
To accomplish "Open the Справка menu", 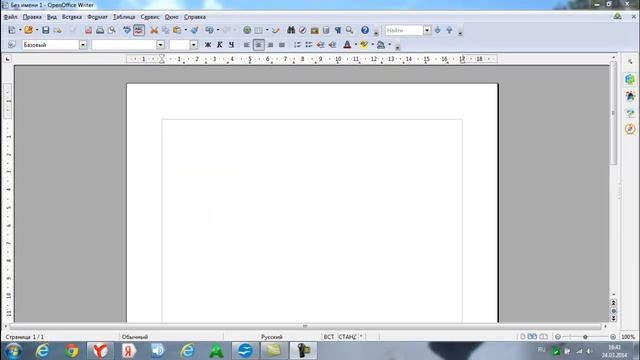I will point(195,17).
